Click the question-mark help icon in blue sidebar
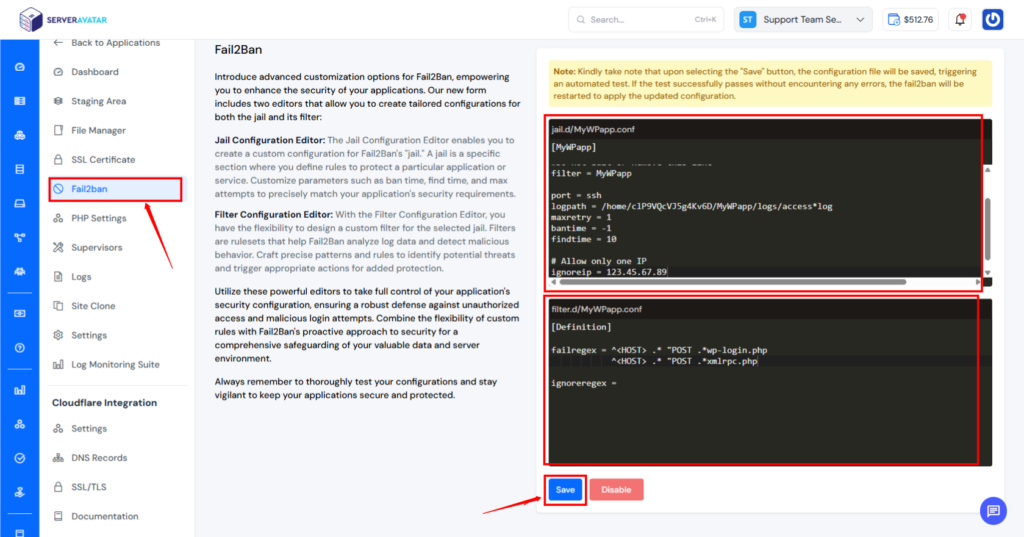 20,348
